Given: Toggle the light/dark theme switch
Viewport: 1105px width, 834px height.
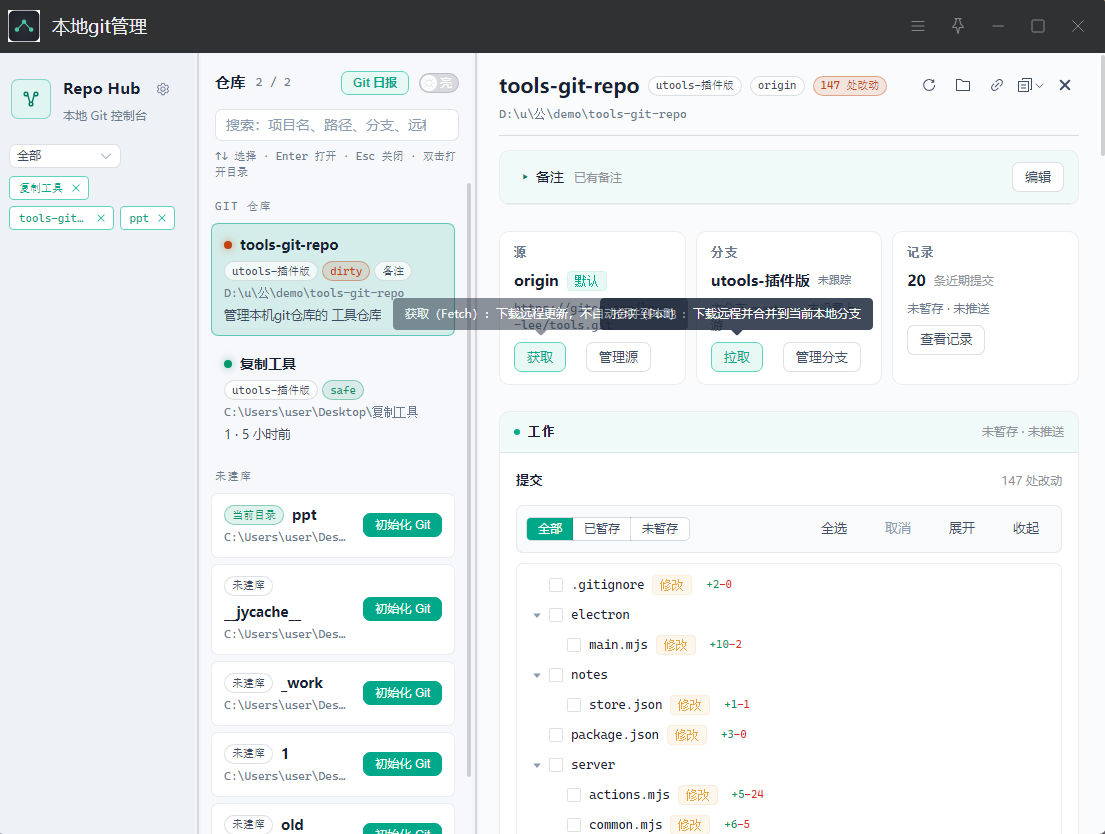Looking at the screenshot, I should [438, 83].
